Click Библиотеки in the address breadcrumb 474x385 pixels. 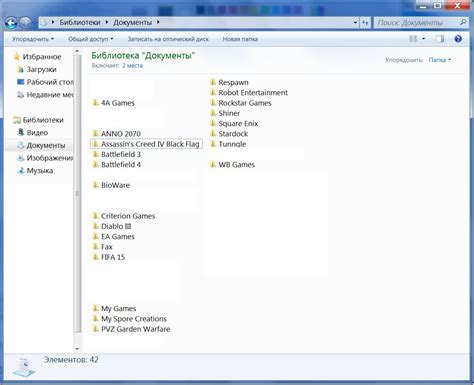point(80,22)
